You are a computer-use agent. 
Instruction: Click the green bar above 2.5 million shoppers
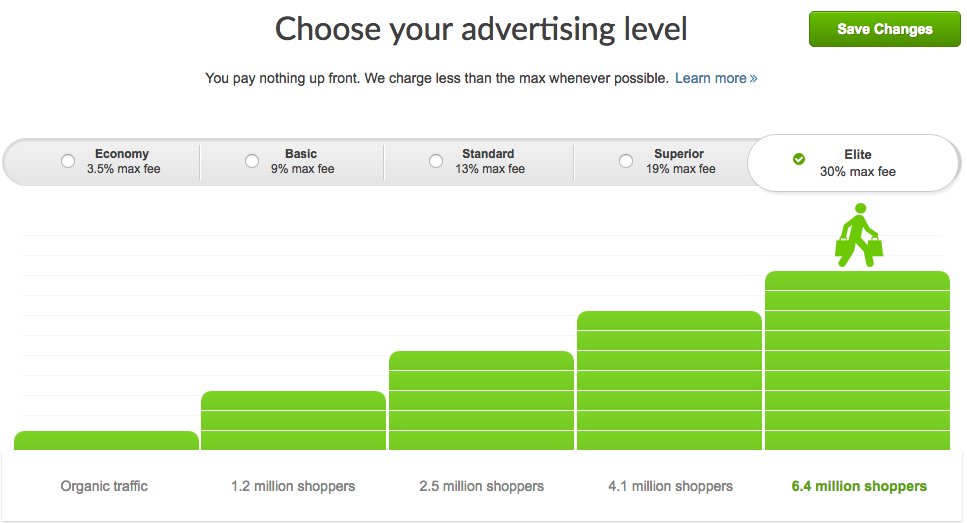click(482, 400)
